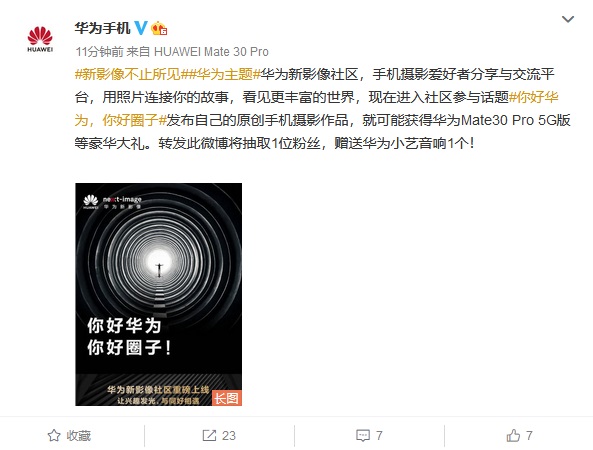Screen dimensions: 593x450
Task: Click the comment bubble icon
Action: pos(363,436)
